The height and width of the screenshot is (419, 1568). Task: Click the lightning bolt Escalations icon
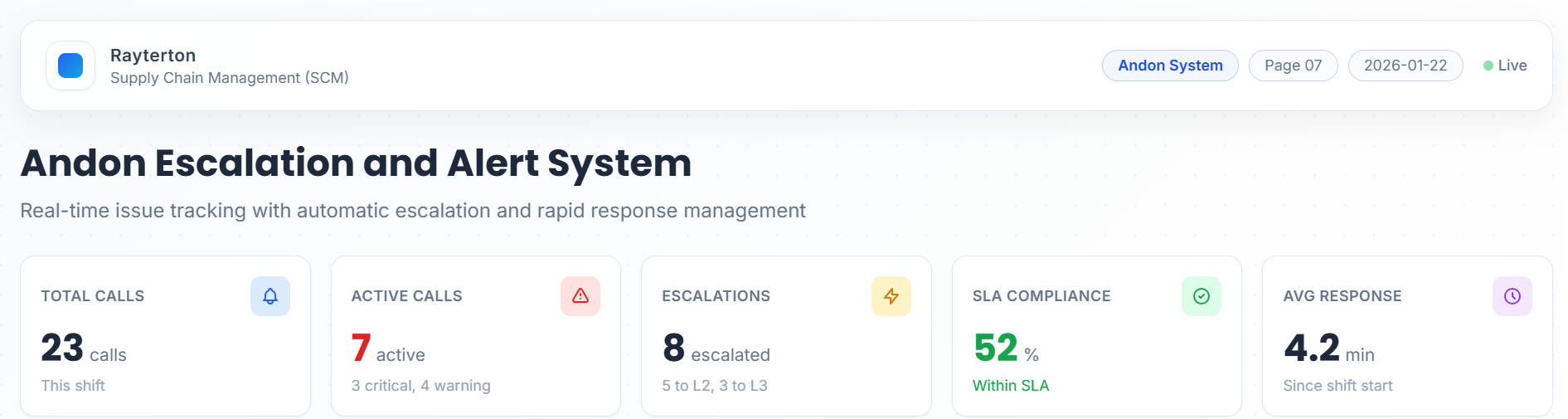point(891,296)
